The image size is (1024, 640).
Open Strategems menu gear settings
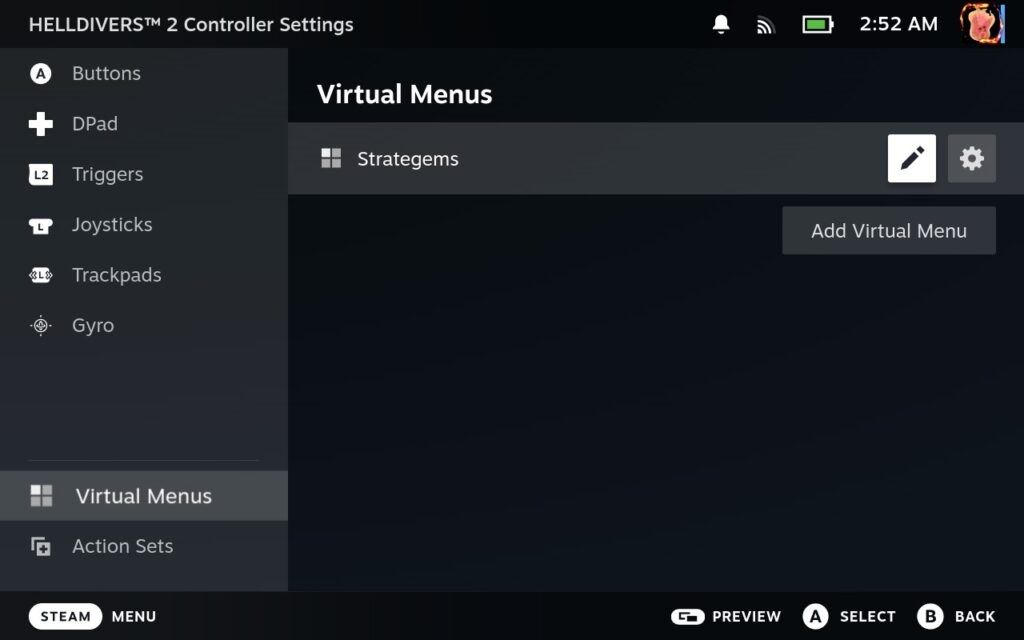coord(972,159)
